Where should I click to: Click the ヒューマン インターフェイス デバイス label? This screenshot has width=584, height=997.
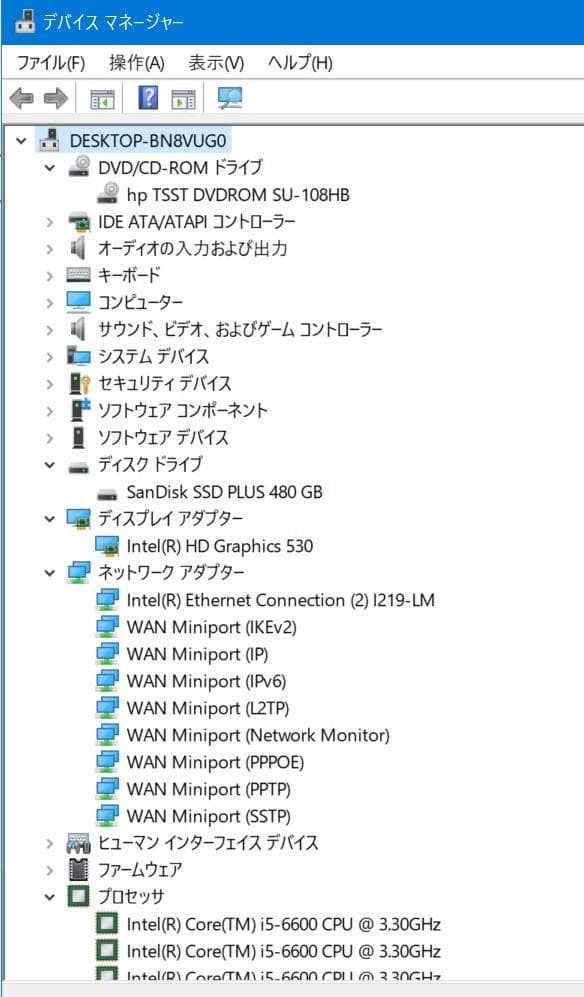(207, 843)
